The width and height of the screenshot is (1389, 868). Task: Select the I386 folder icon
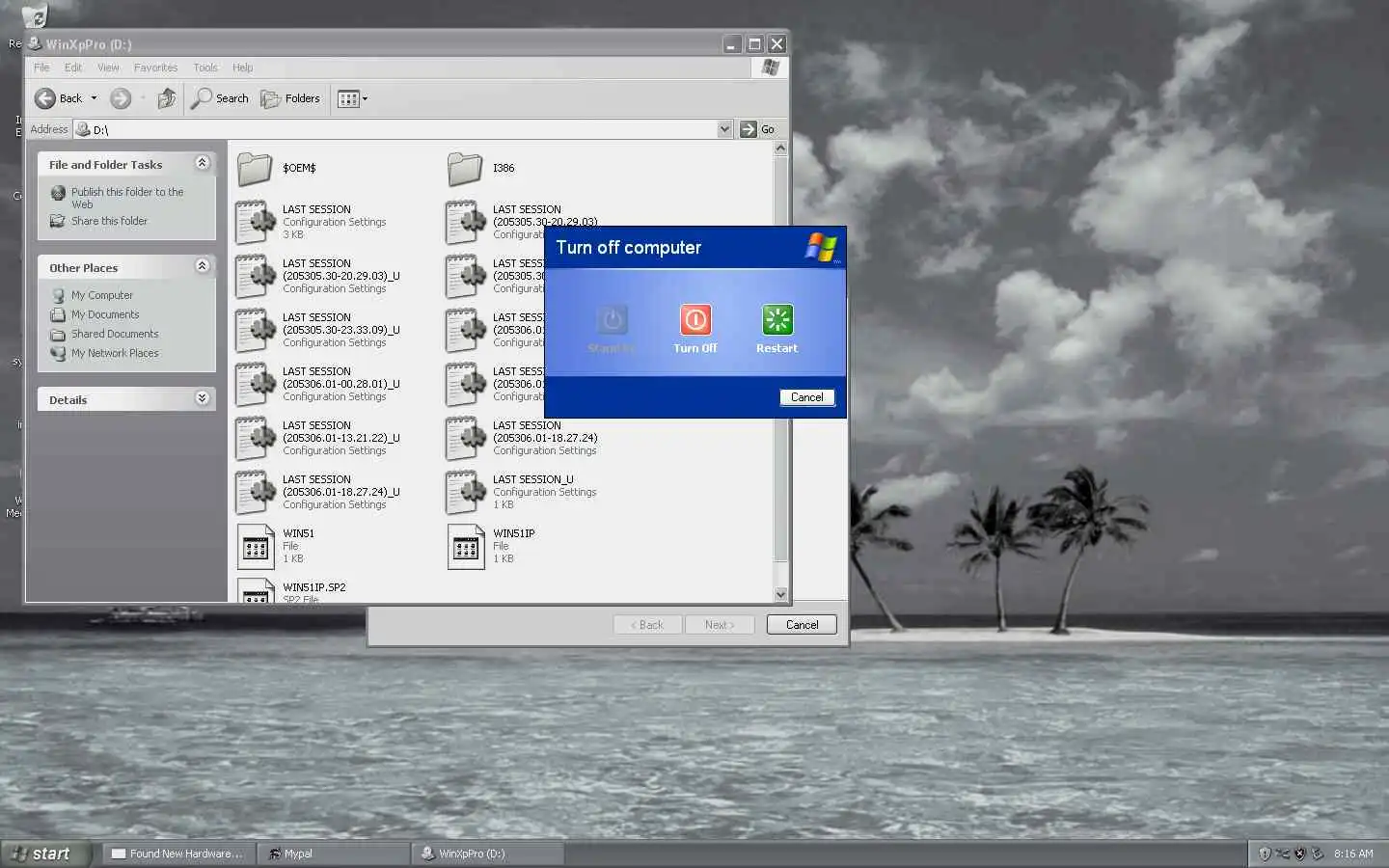(466, 169)
